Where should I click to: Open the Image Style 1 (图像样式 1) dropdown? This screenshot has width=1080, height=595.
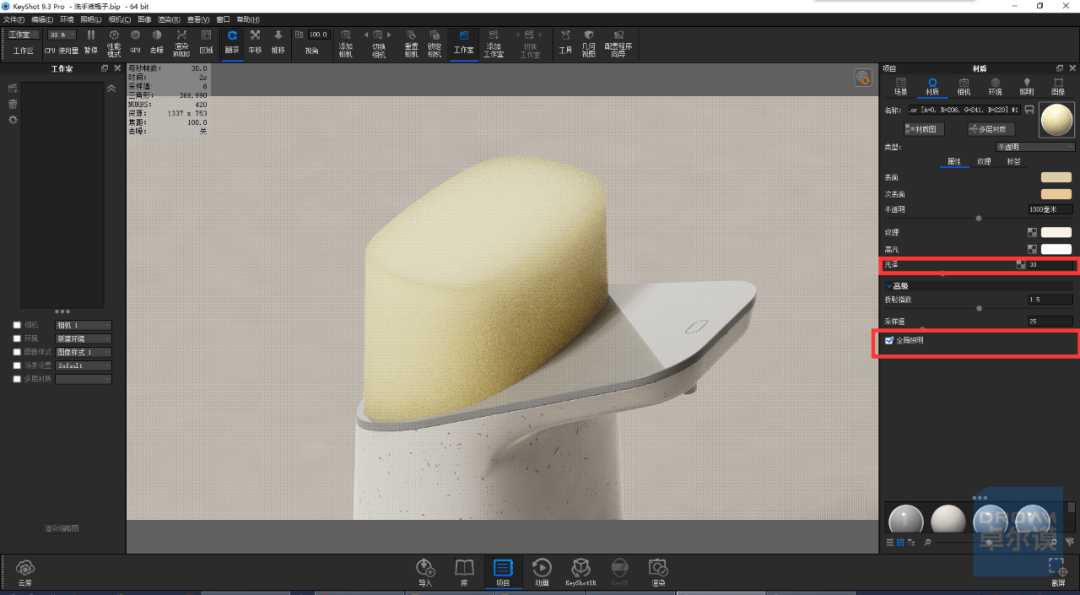coord(83,352)
